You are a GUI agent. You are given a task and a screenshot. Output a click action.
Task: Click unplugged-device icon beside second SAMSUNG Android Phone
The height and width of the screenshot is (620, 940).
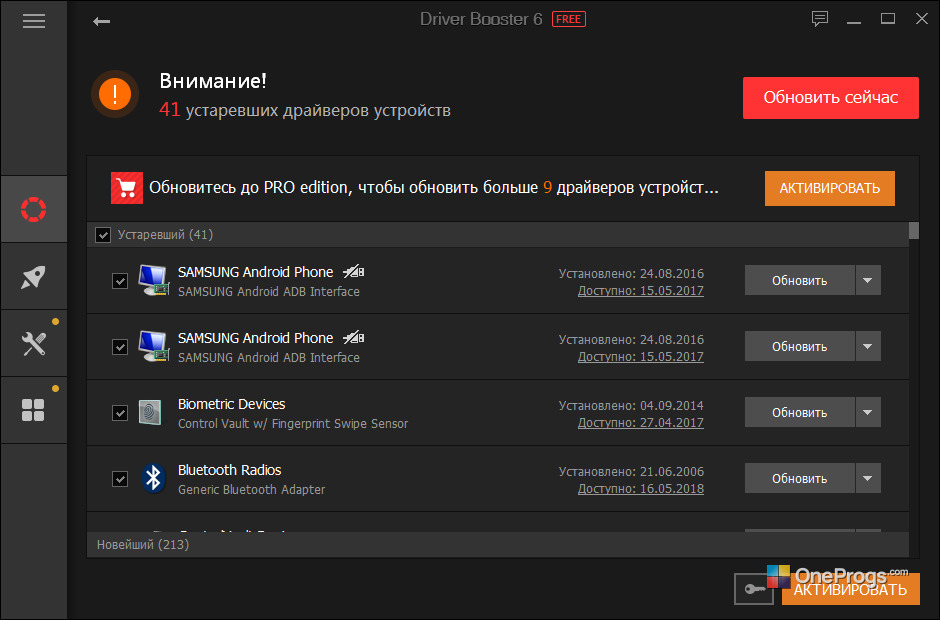(354, 338)
